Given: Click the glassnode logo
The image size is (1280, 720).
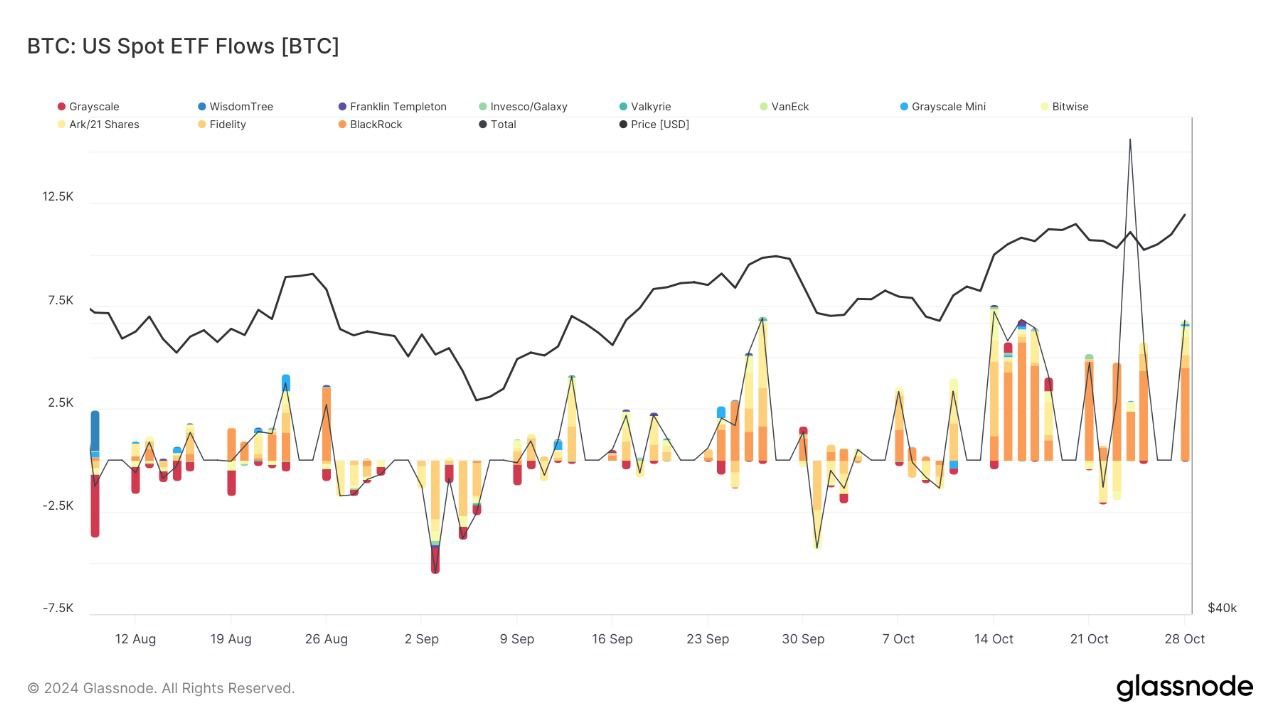Looking at the screenshot, I should pos(1184,687).
